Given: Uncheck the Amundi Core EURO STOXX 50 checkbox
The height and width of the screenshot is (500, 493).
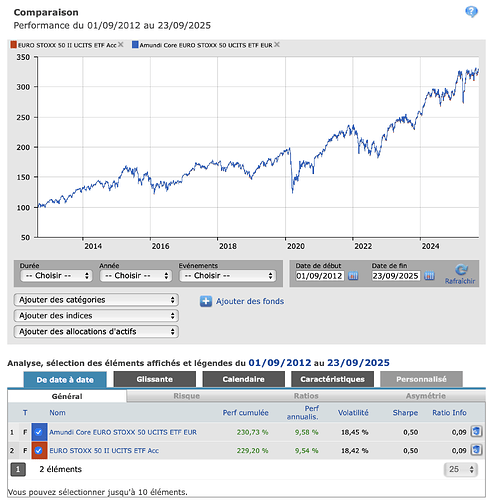Looking at the screenshot, I should click(39, 432).
